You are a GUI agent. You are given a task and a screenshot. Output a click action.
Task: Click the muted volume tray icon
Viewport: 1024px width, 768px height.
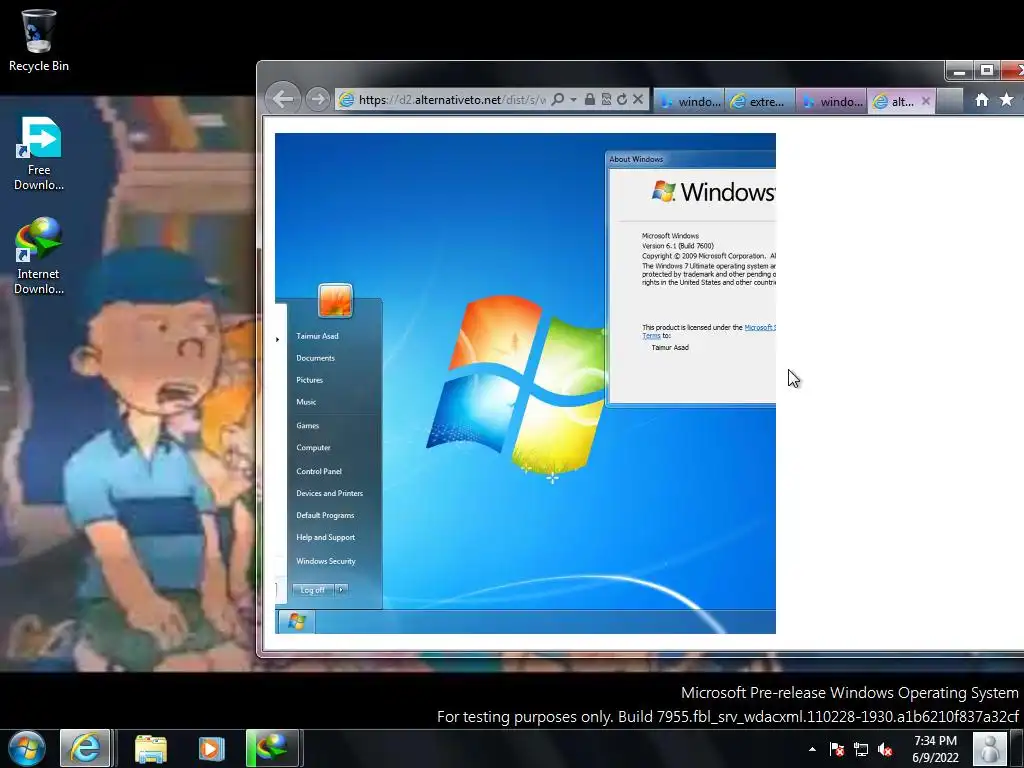[x=885, y=749]
